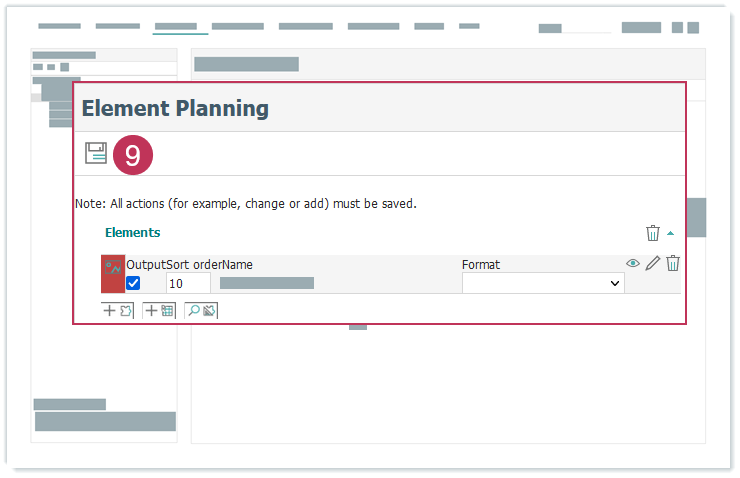Open the Format dropdown
The image size is (740, 478).
pos(543,283)
